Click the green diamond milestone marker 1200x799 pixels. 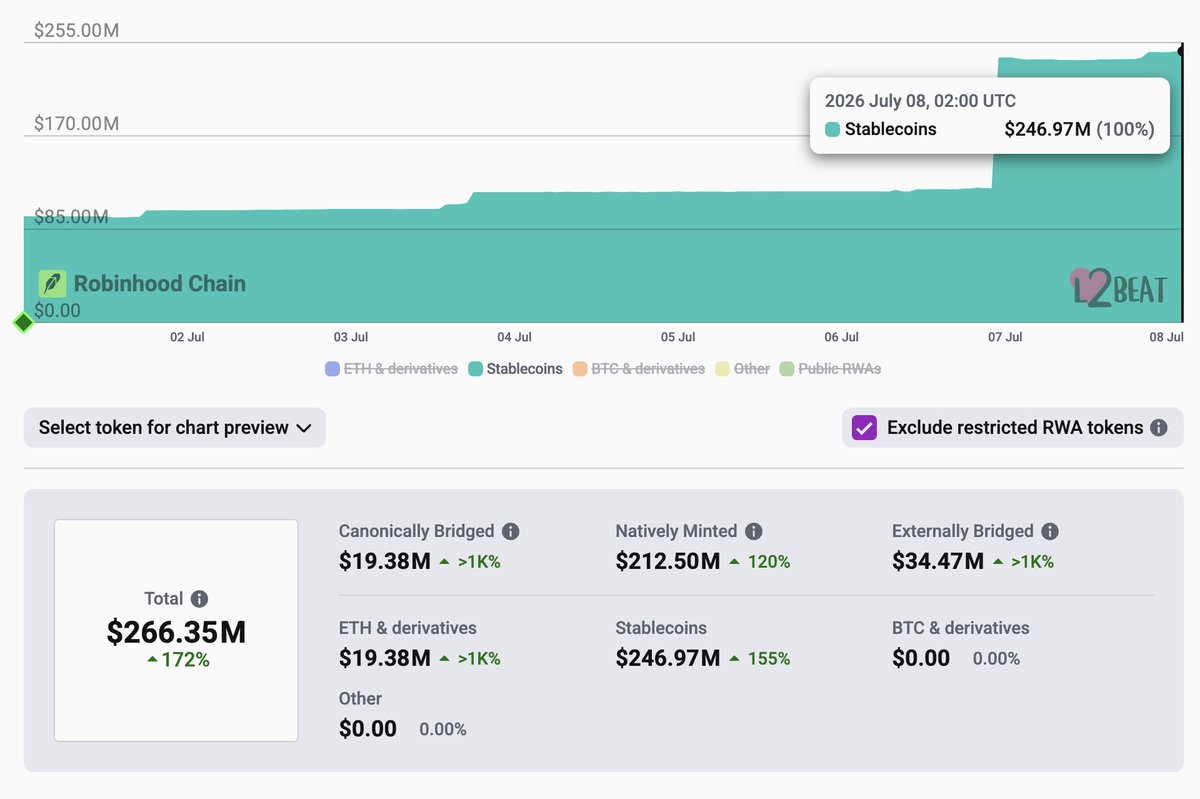pos(23,323)
